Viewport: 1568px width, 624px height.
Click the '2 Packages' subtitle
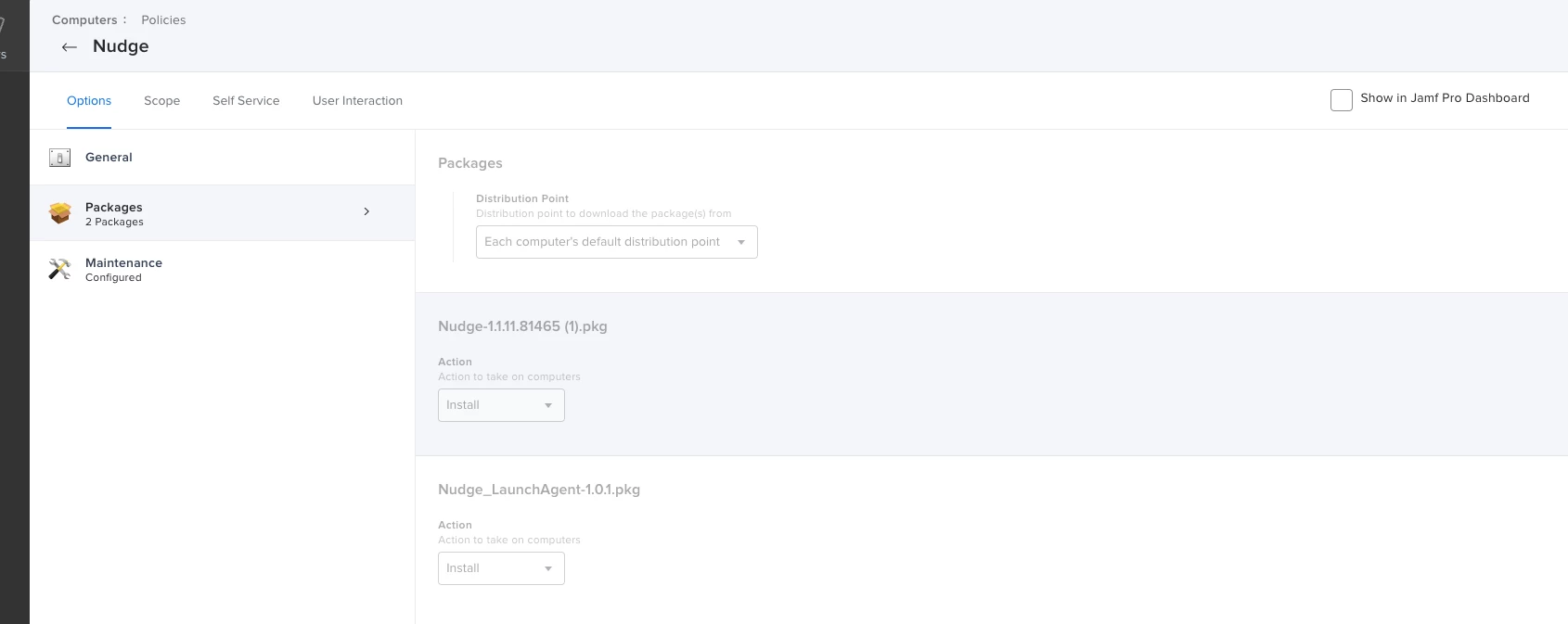click(114, 223)
